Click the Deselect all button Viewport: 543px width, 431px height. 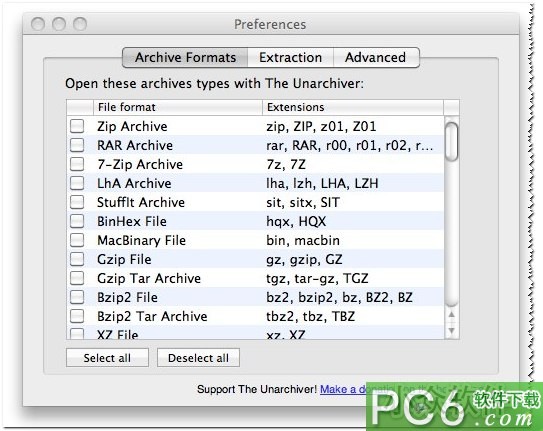click(198, 358)
